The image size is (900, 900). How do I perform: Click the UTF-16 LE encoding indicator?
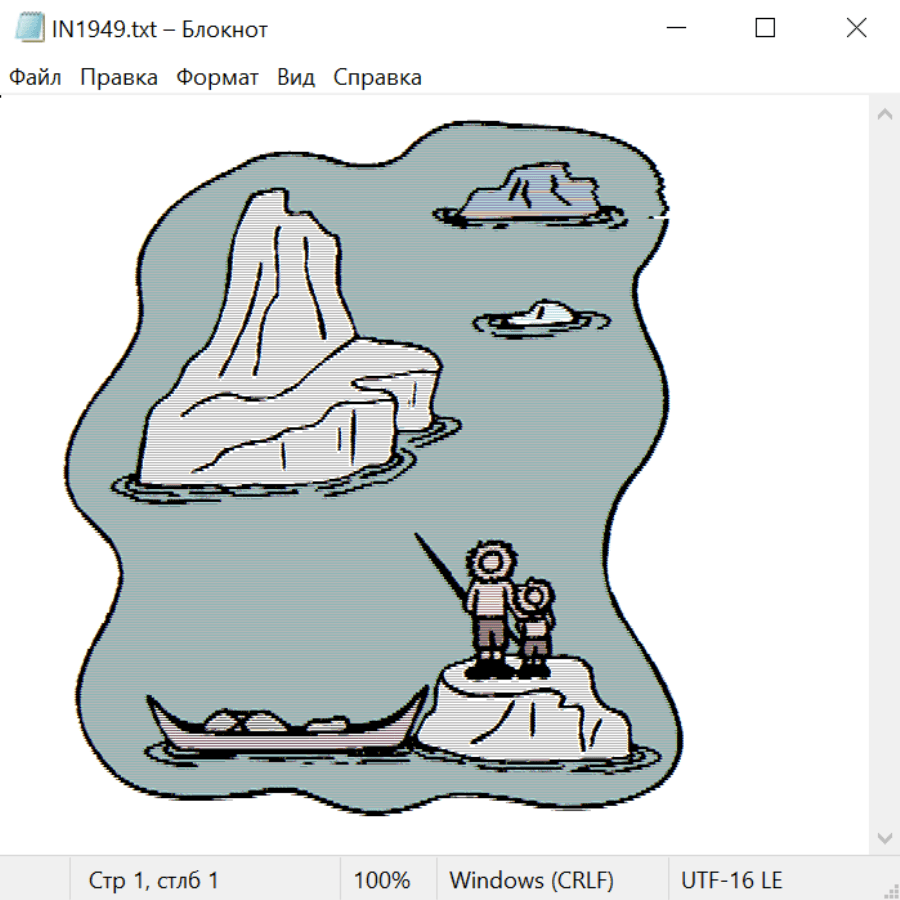tap(731, 880)
